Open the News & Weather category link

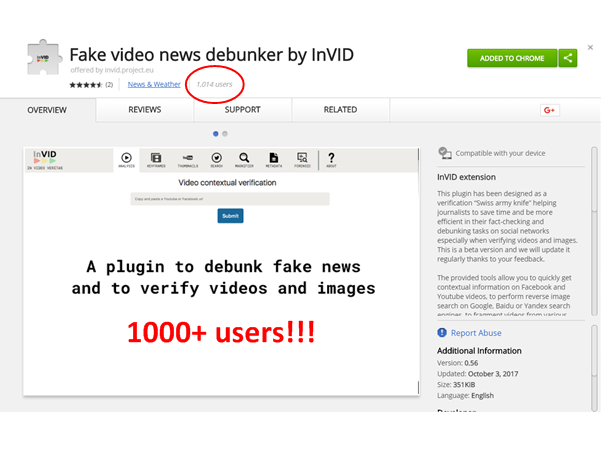click(154, 84)
